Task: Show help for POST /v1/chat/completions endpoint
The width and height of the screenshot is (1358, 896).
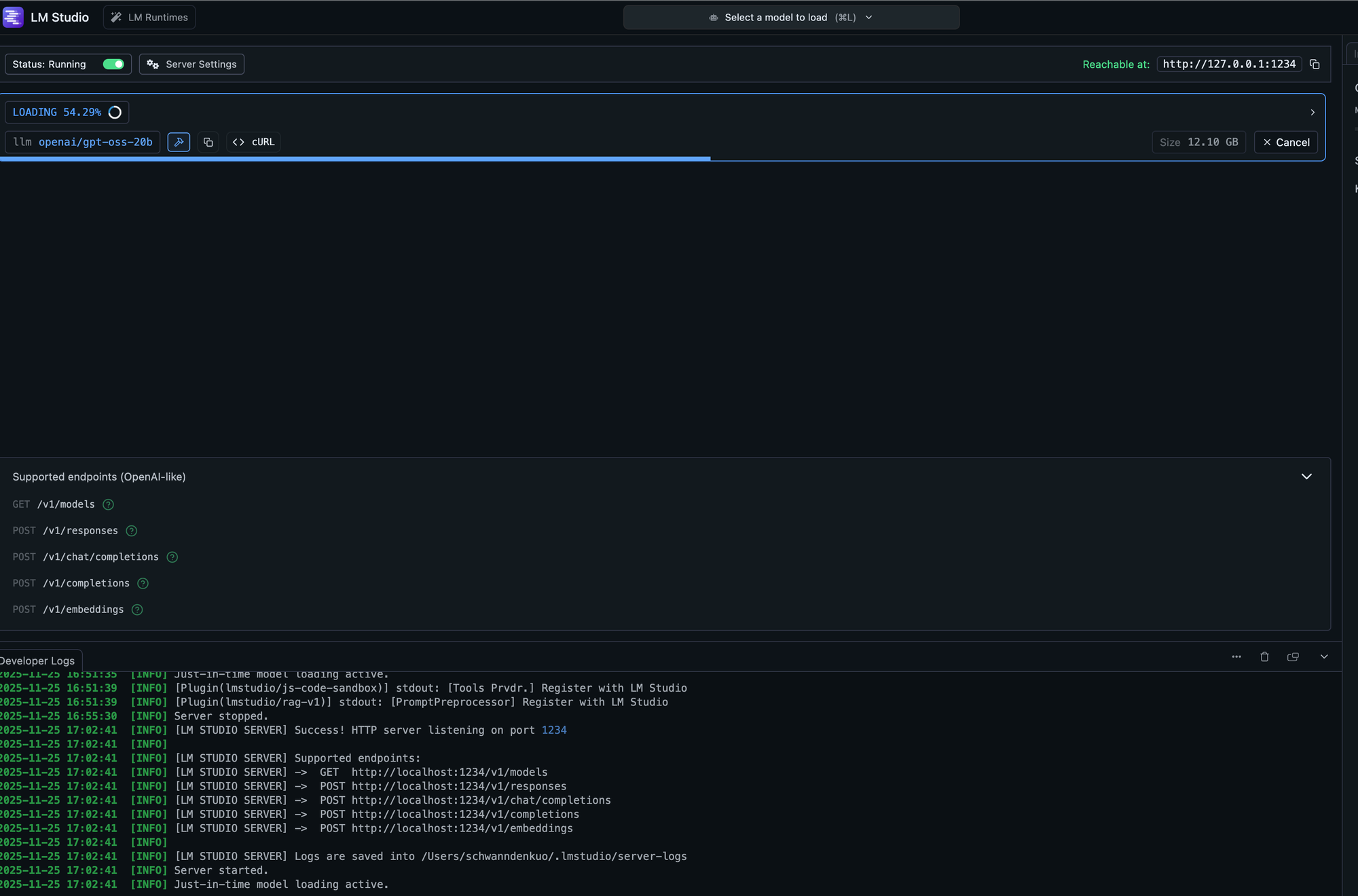Action: click(172, 557)
